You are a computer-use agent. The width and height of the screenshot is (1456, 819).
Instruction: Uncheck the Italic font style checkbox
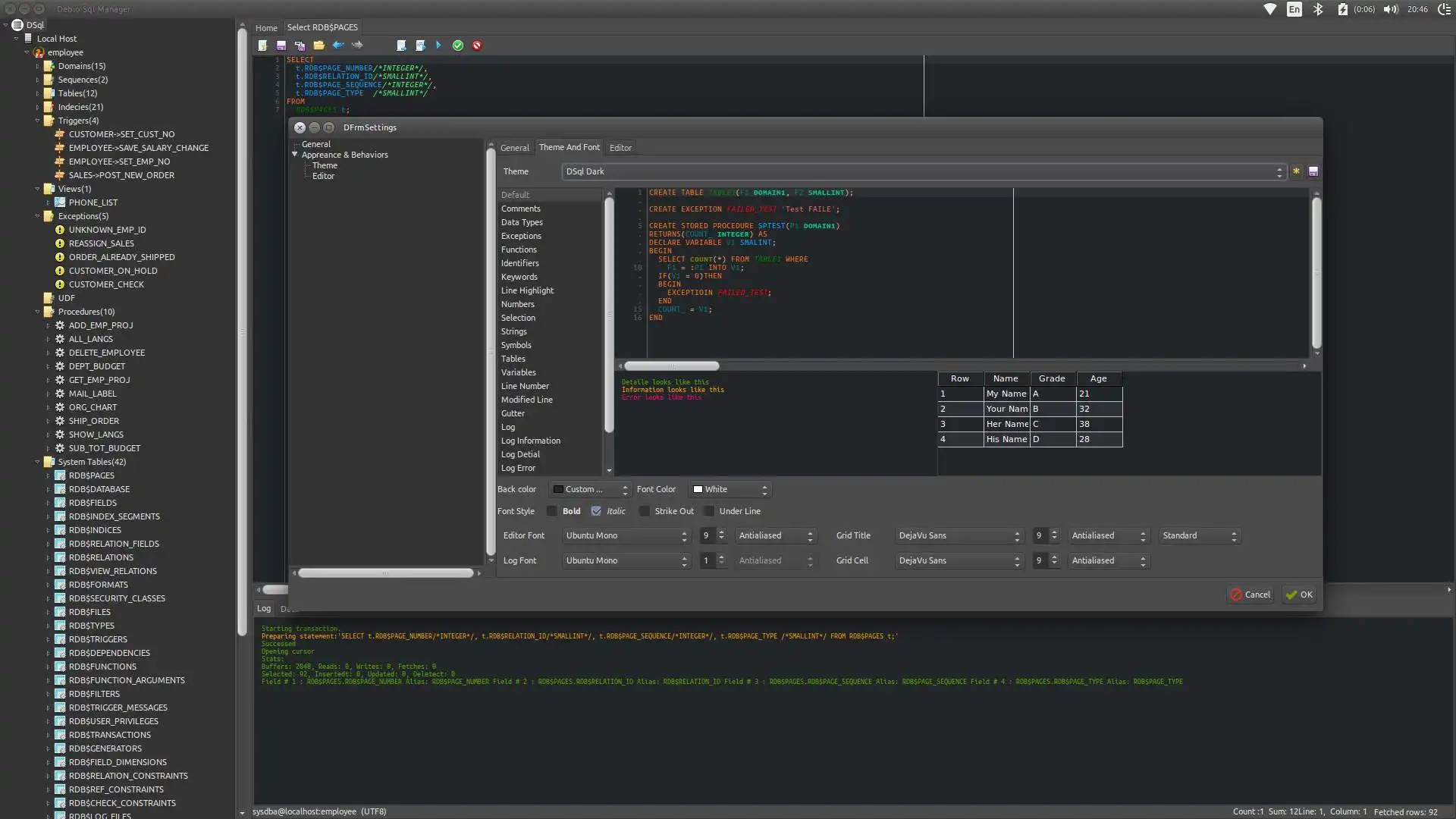click(x=596, y=511)
